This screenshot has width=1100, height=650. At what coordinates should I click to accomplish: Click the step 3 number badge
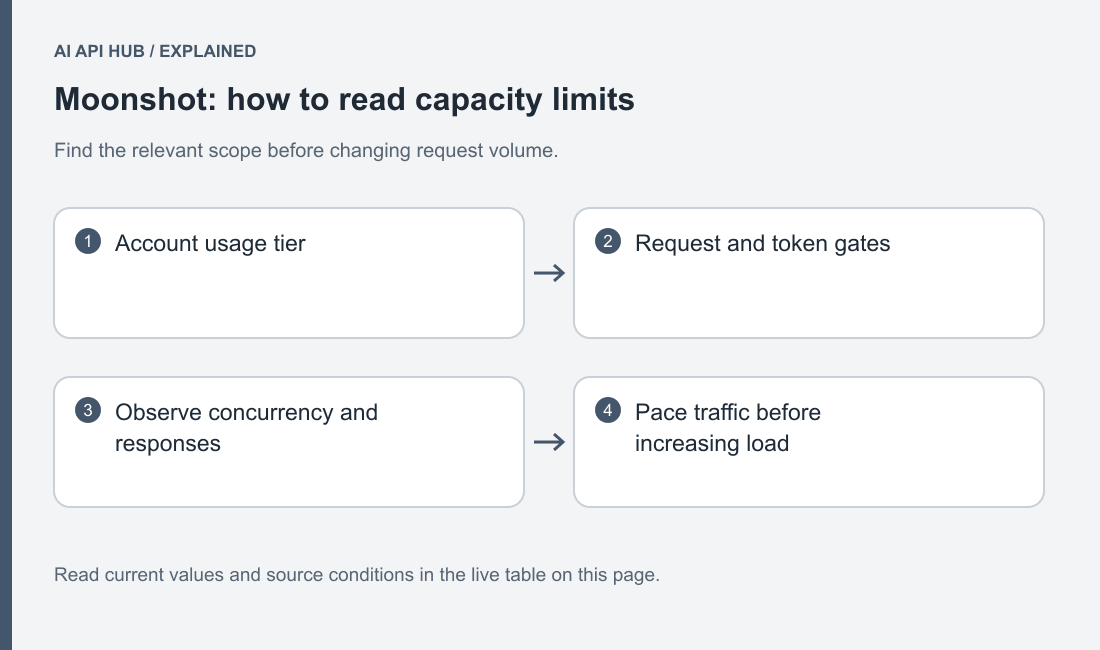(88, 410)
